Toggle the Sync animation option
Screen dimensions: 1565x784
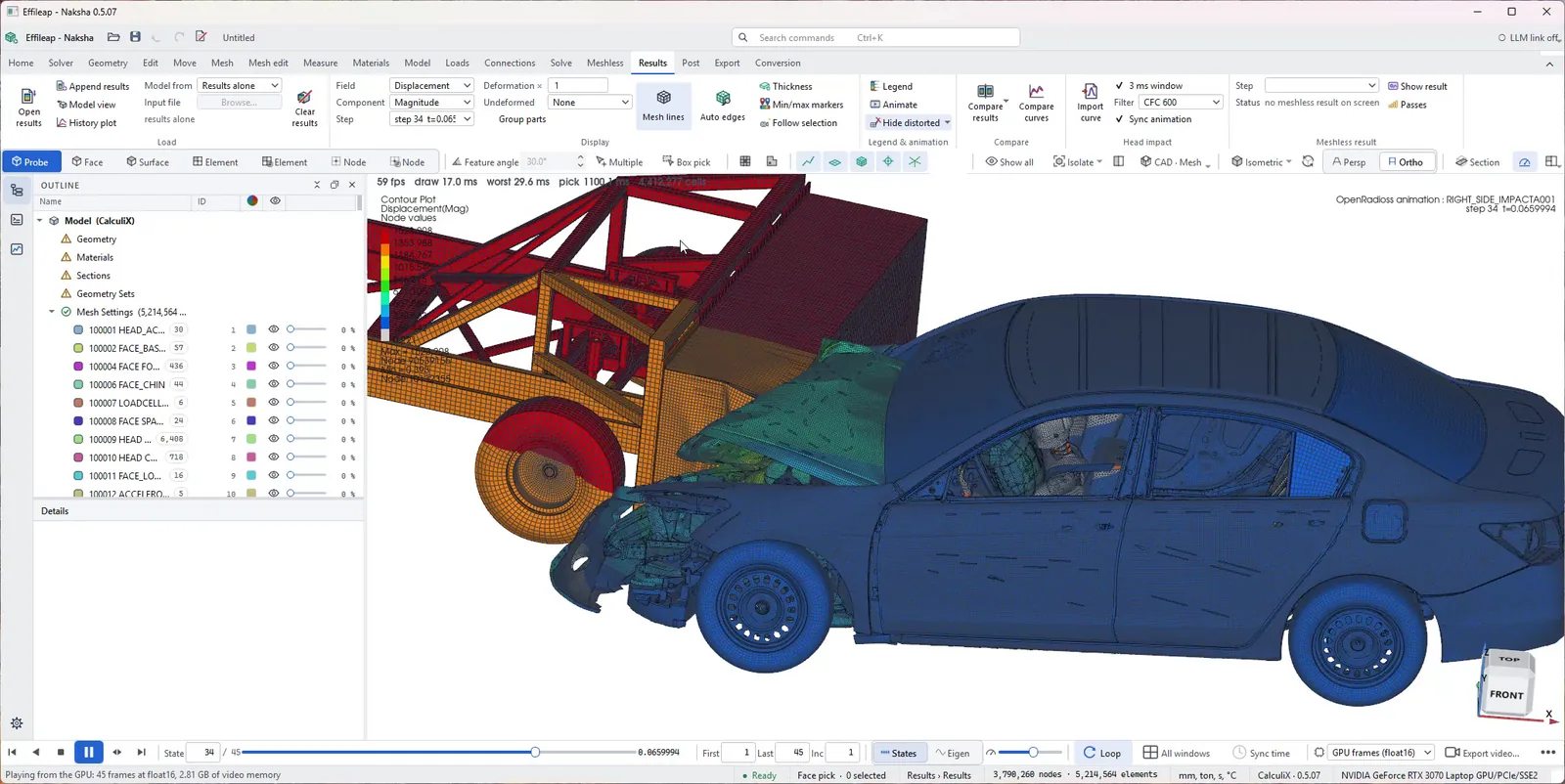tap(1153, 119)
